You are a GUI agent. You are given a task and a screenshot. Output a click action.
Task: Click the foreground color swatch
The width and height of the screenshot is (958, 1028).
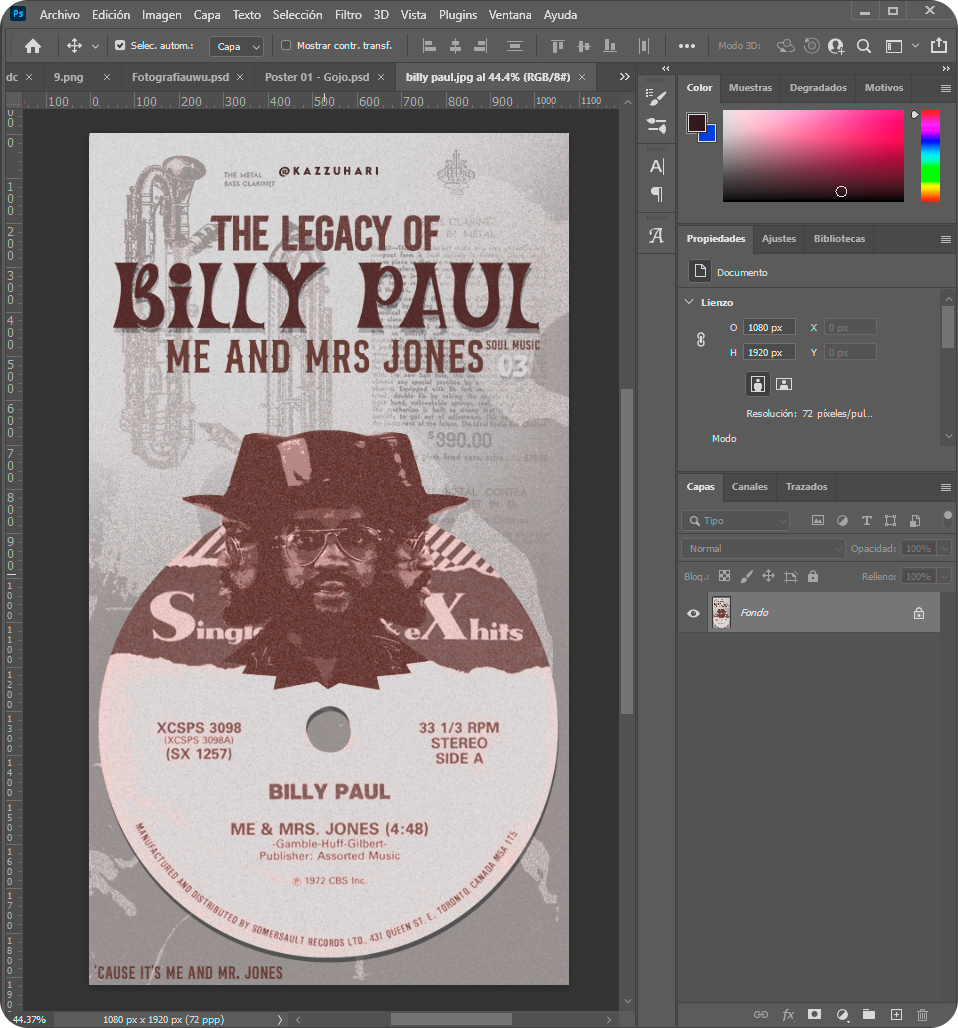pos(696,123)
